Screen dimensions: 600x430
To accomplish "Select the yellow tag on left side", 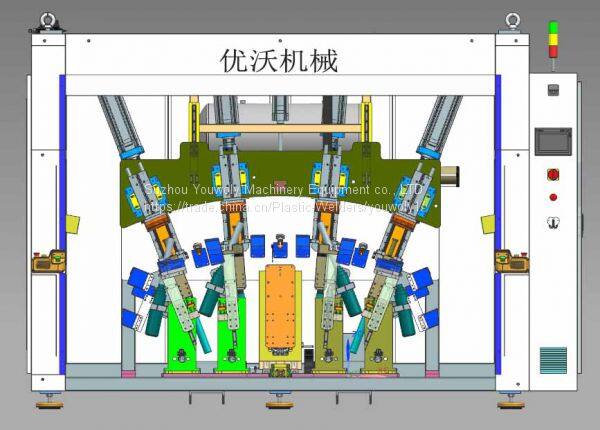I will coord(71,222).
